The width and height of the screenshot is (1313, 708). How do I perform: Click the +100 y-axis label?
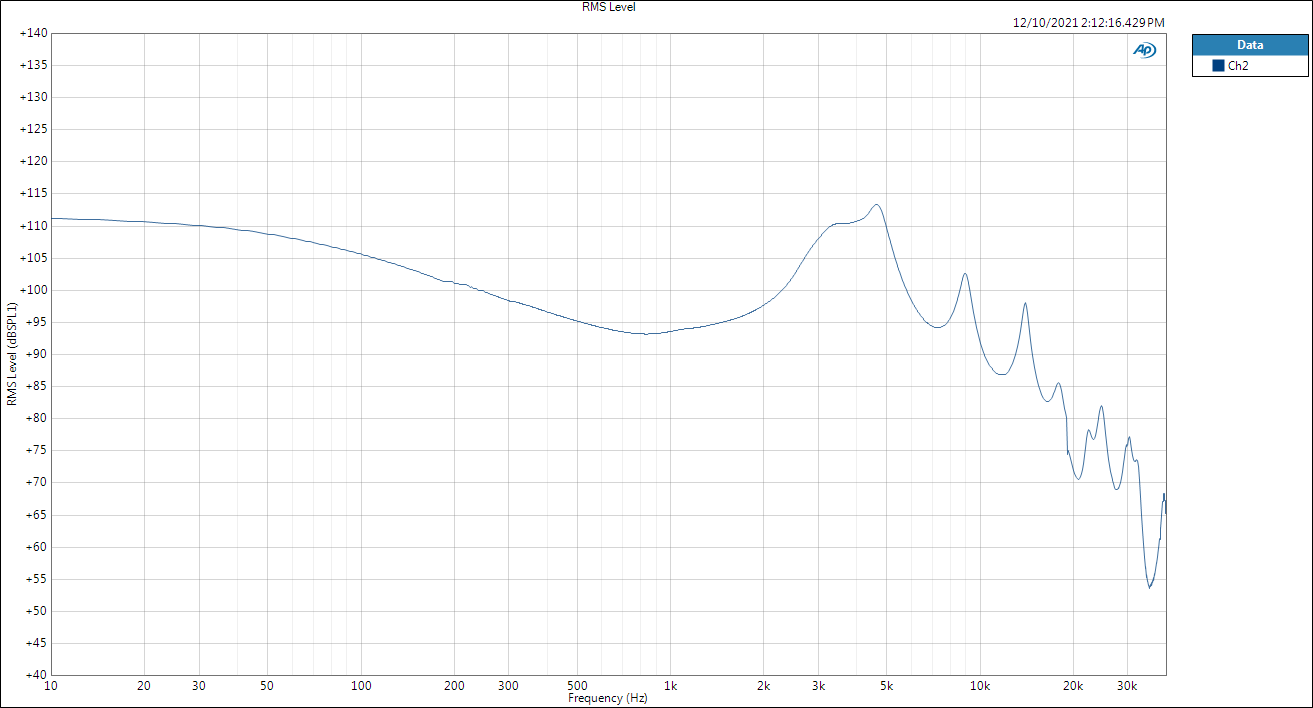[x=33, y=290]
